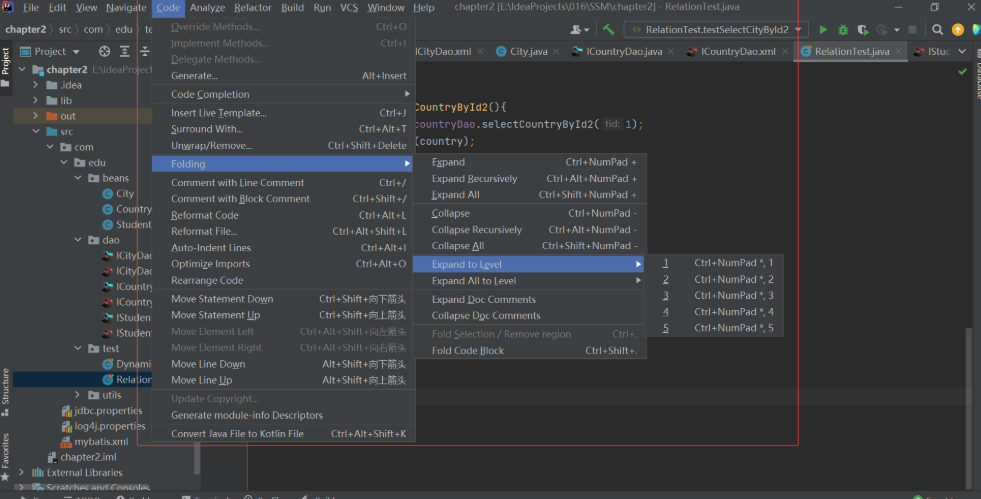Open the Database tool window side tab
Viewport: 981px width, 499px height.
coord(977,74)
